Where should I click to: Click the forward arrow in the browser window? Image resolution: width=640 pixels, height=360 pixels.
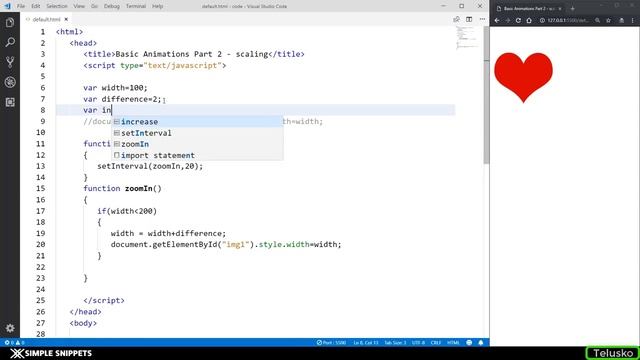tap(507, 20)
